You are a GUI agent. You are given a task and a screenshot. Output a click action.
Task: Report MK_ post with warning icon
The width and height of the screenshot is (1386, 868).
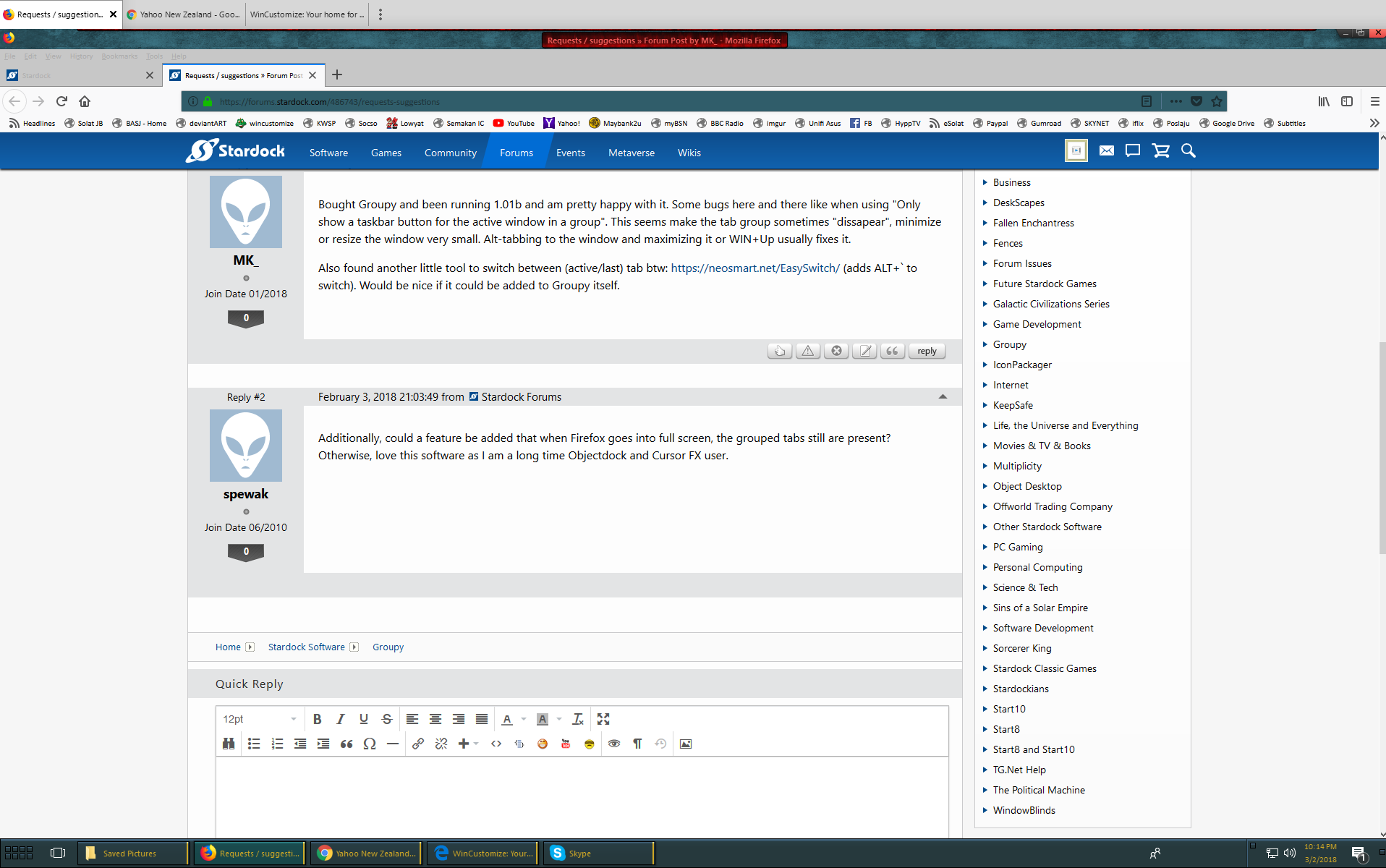[x=808, y=351]
